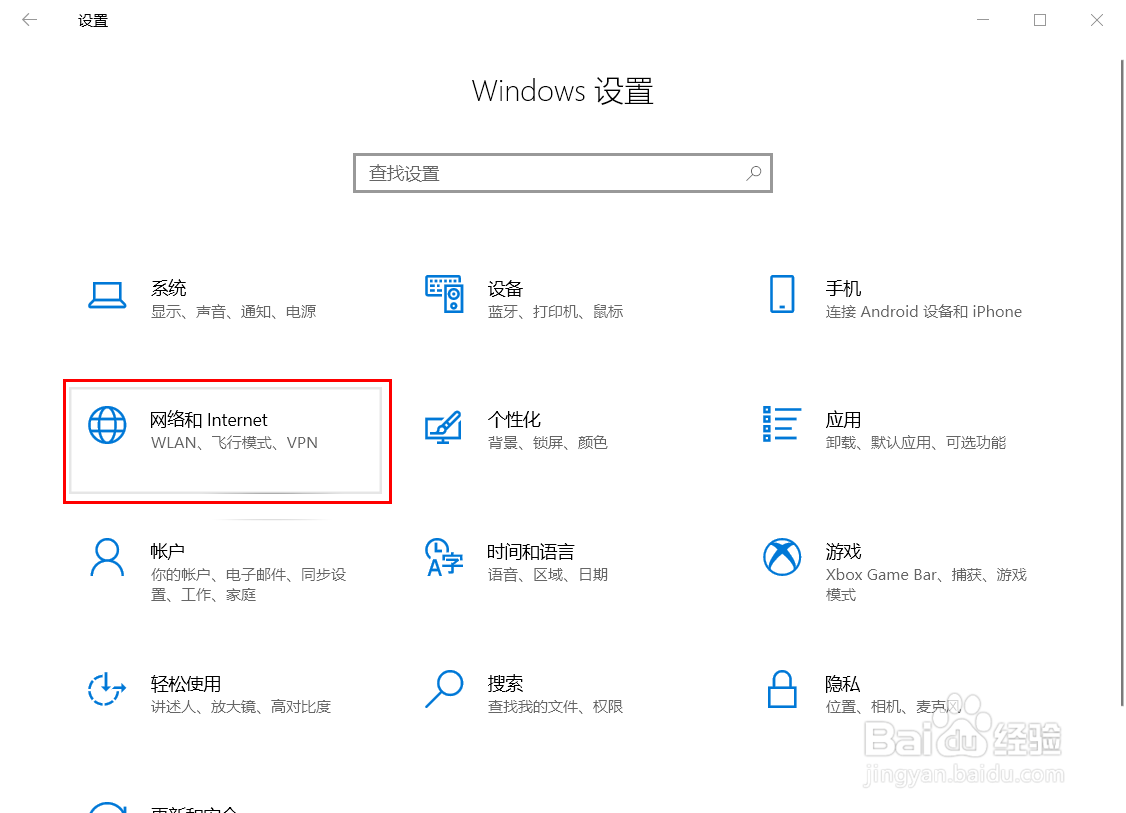Click the search magnifier in search box
The width and height of the screenshot is (1126, 813).
tap(753, 172)
